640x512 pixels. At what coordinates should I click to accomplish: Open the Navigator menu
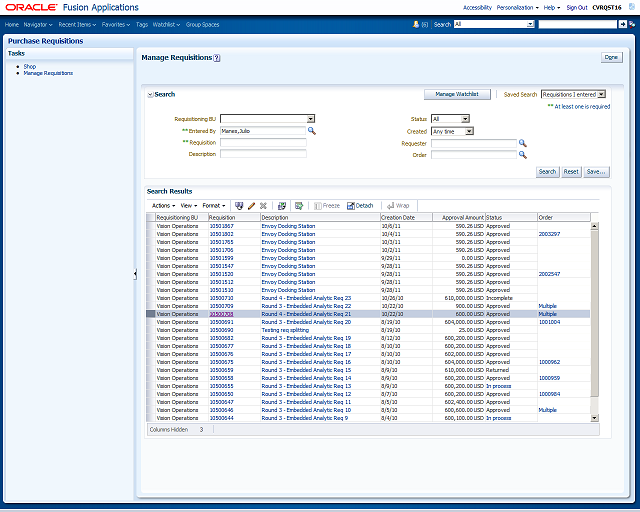(x=38, y=24)
